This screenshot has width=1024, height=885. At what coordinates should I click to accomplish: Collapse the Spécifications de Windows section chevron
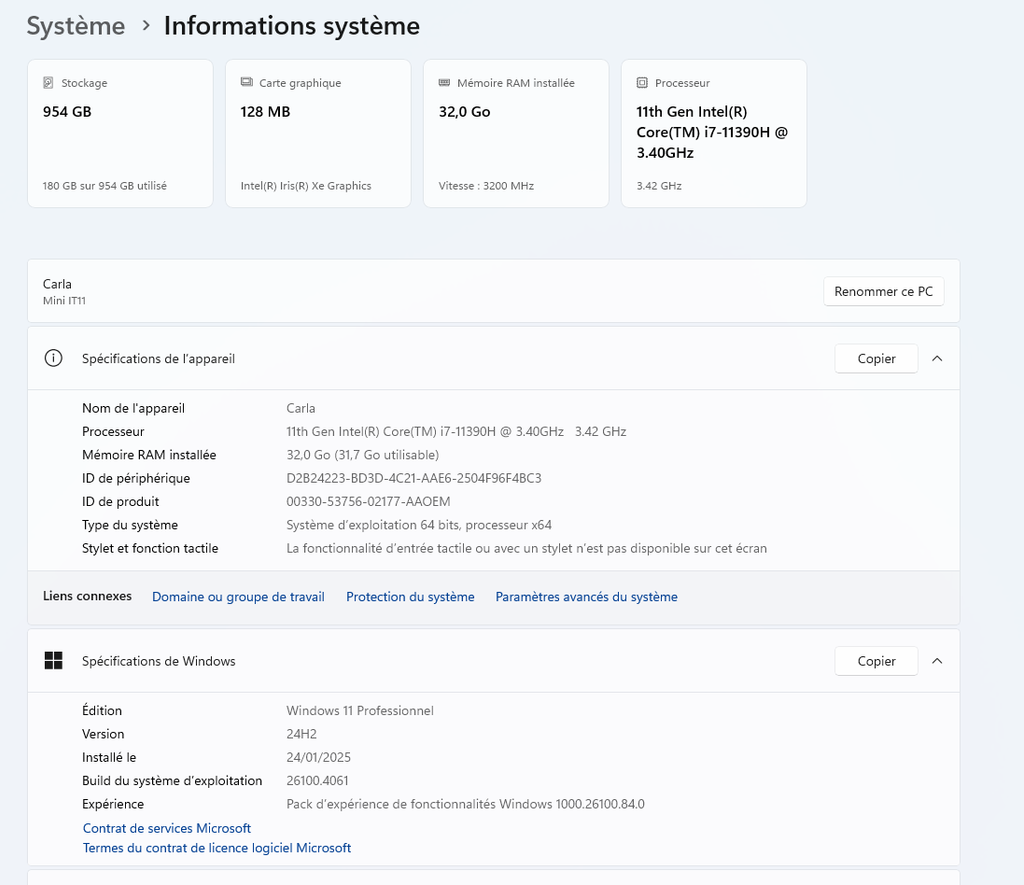936,660
